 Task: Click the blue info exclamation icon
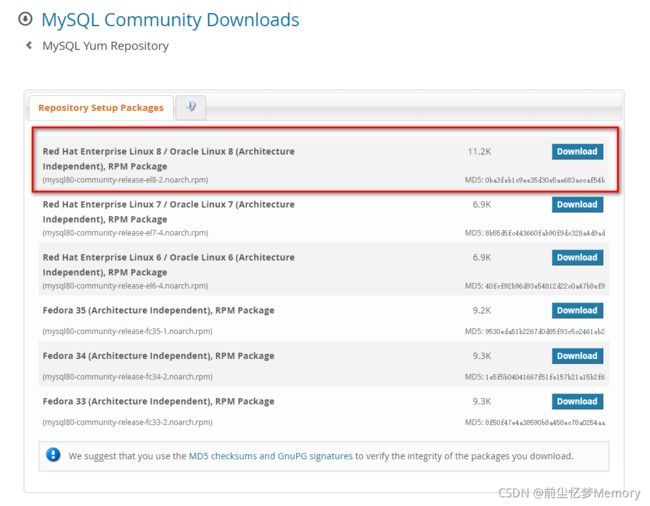click(x=53, y=455)
